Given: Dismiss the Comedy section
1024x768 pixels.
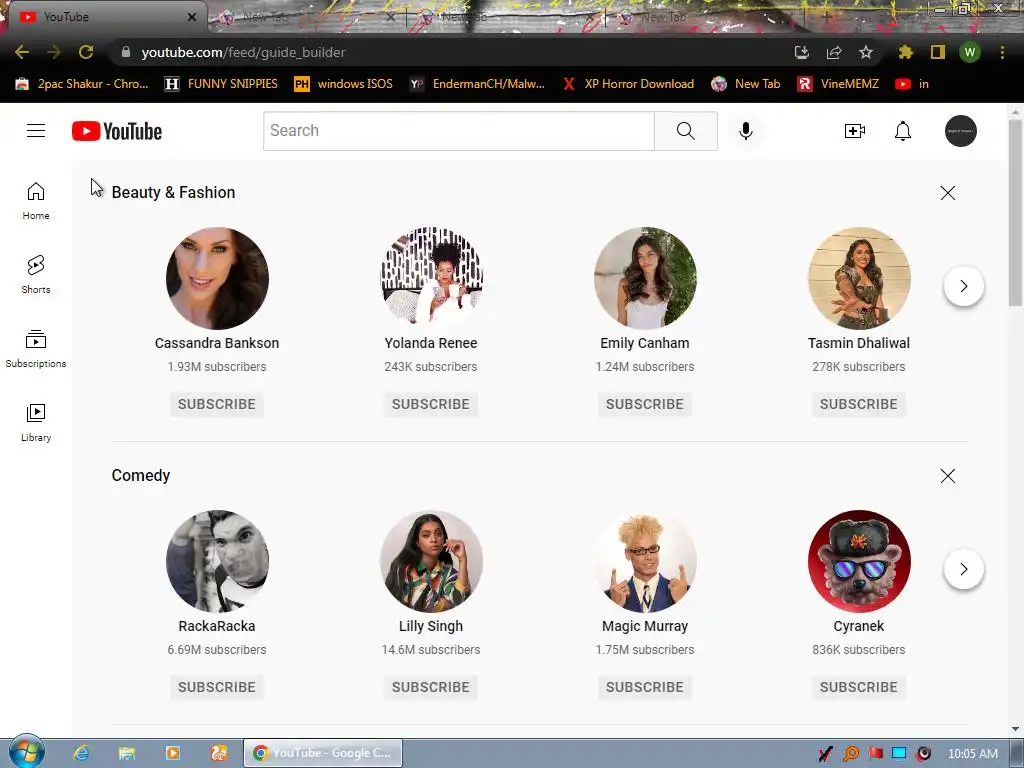Looking at the screenshot, I should [x=948, y=475].
